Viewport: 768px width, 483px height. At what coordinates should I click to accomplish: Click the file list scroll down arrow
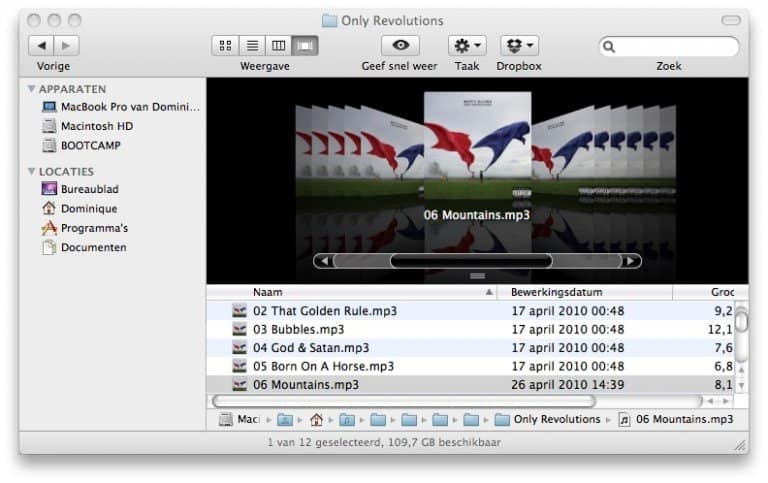(x=742, y=386)
